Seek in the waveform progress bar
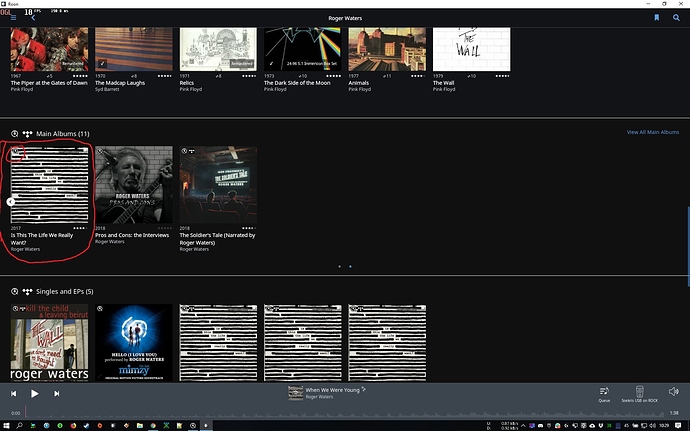Image resolution: width=690 pixels, height=431 pixels. point(344,413)
